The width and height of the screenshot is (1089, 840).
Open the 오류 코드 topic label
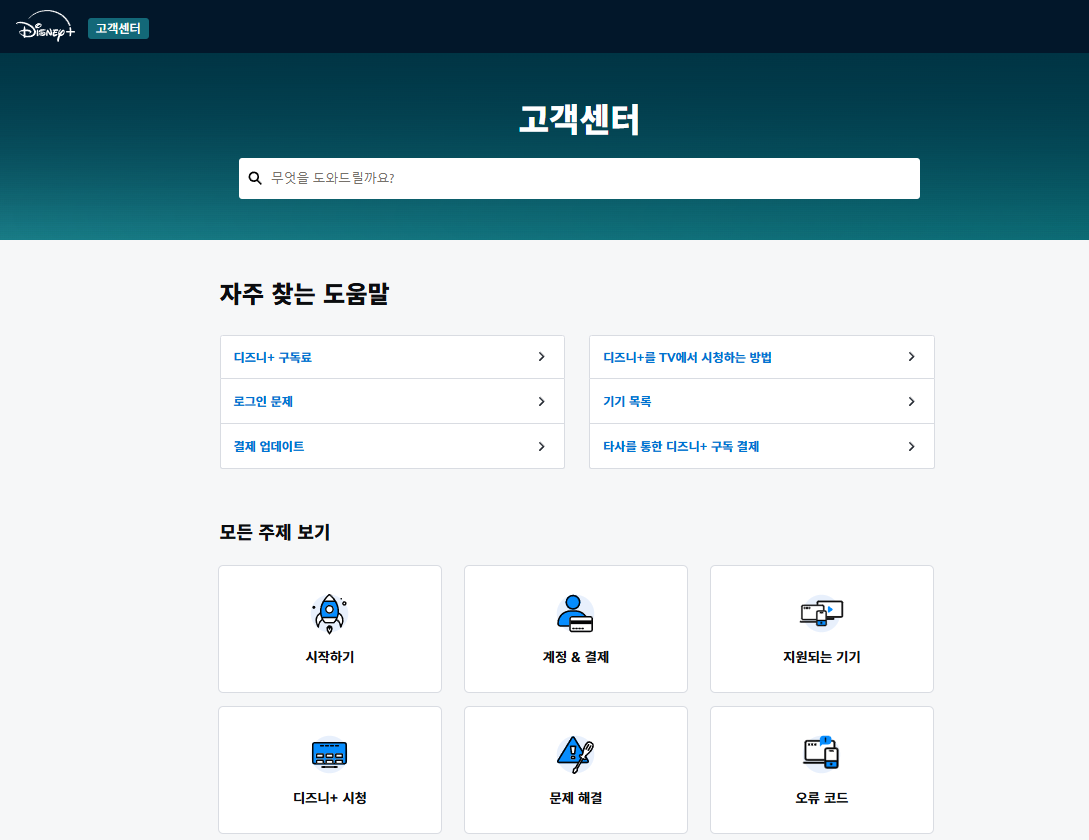coord(822,798)
